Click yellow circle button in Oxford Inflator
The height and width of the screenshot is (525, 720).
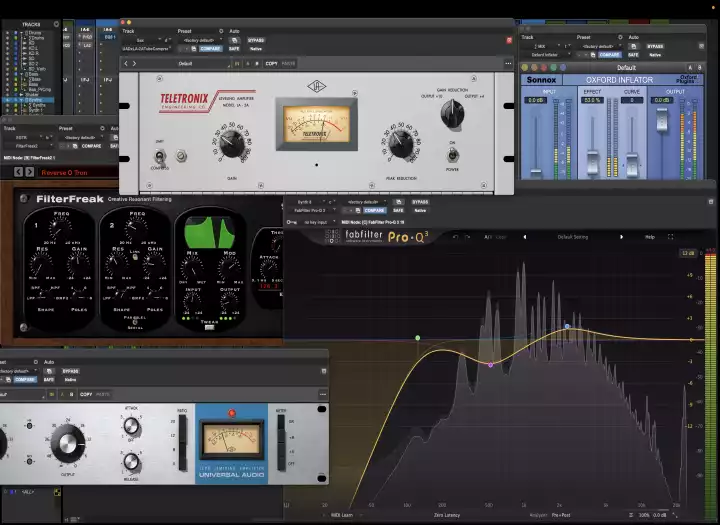point(524,68)
